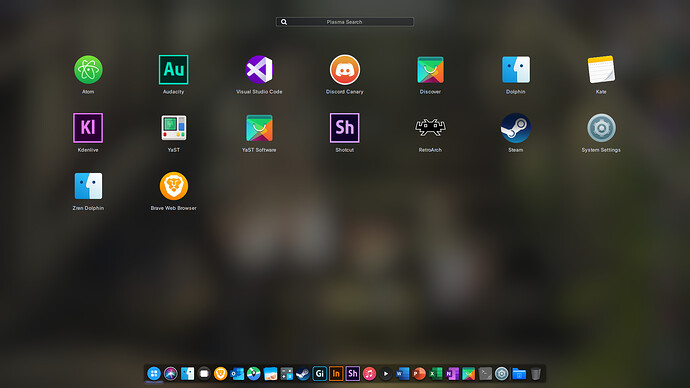Launch the YaST control center
The width and height of the screenshot is (690, 388).
click(x=173, y=128)
